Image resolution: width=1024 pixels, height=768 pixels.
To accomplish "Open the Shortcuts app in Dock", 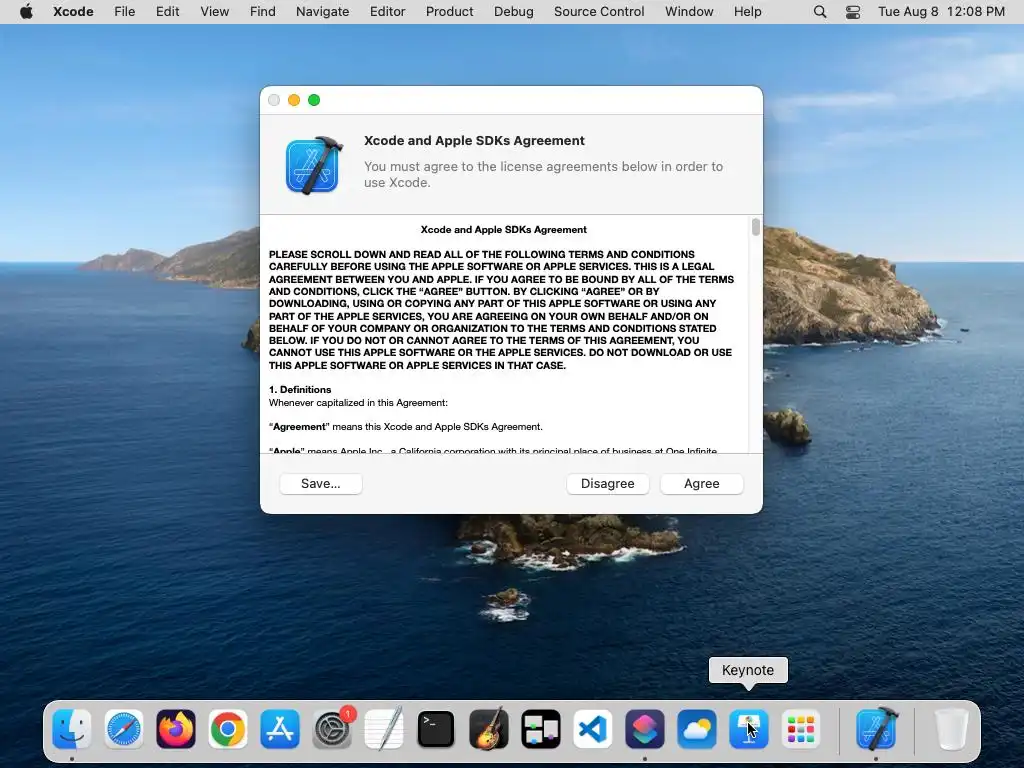I will 645,729.
